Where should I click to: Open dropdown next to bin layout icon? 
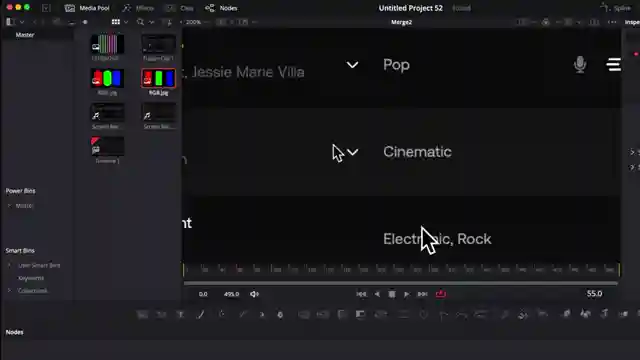click(22, 22)
